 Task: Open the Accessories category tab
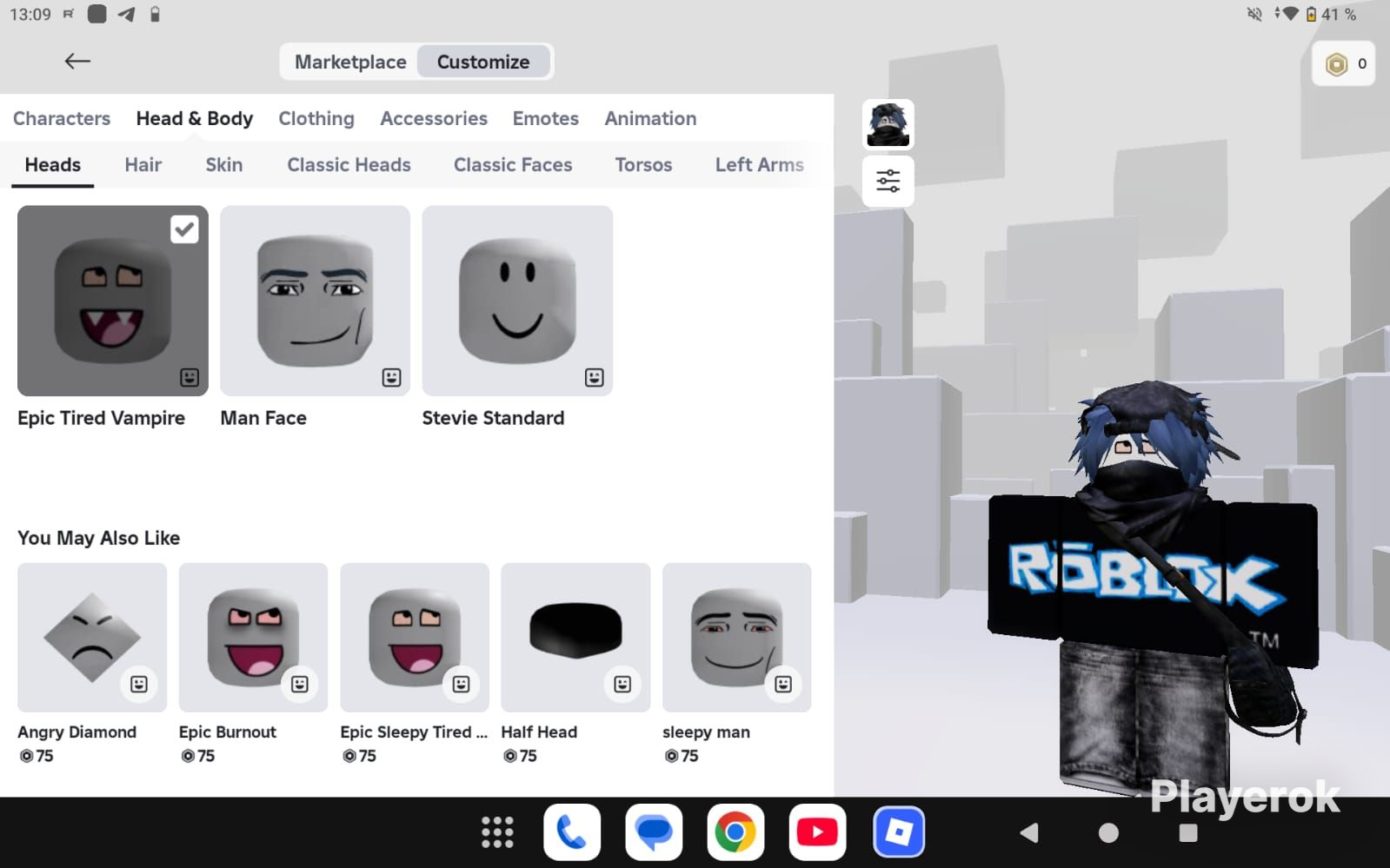tap(434, 118)
